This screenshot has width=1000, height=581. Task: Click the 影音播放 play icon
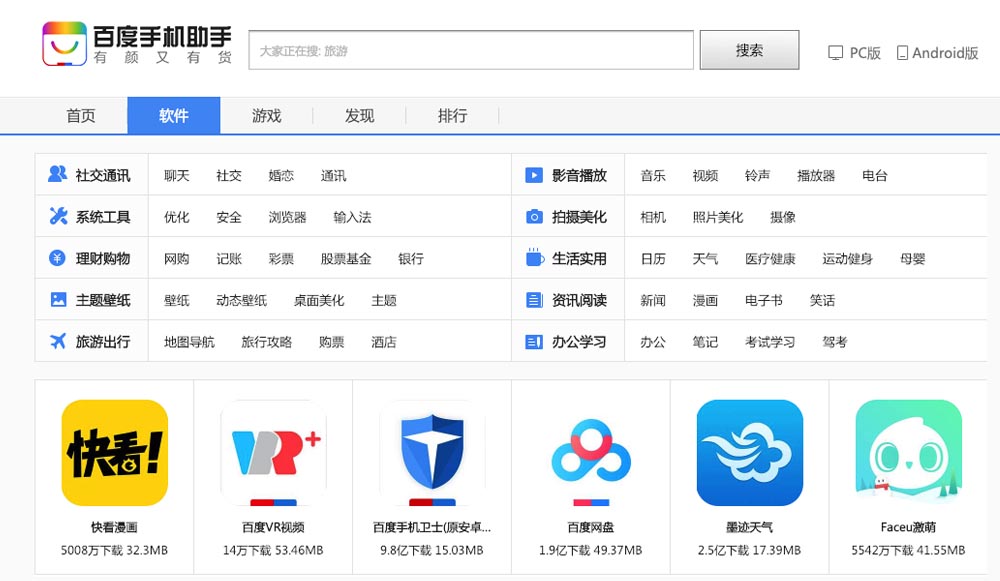coord(534,175)
